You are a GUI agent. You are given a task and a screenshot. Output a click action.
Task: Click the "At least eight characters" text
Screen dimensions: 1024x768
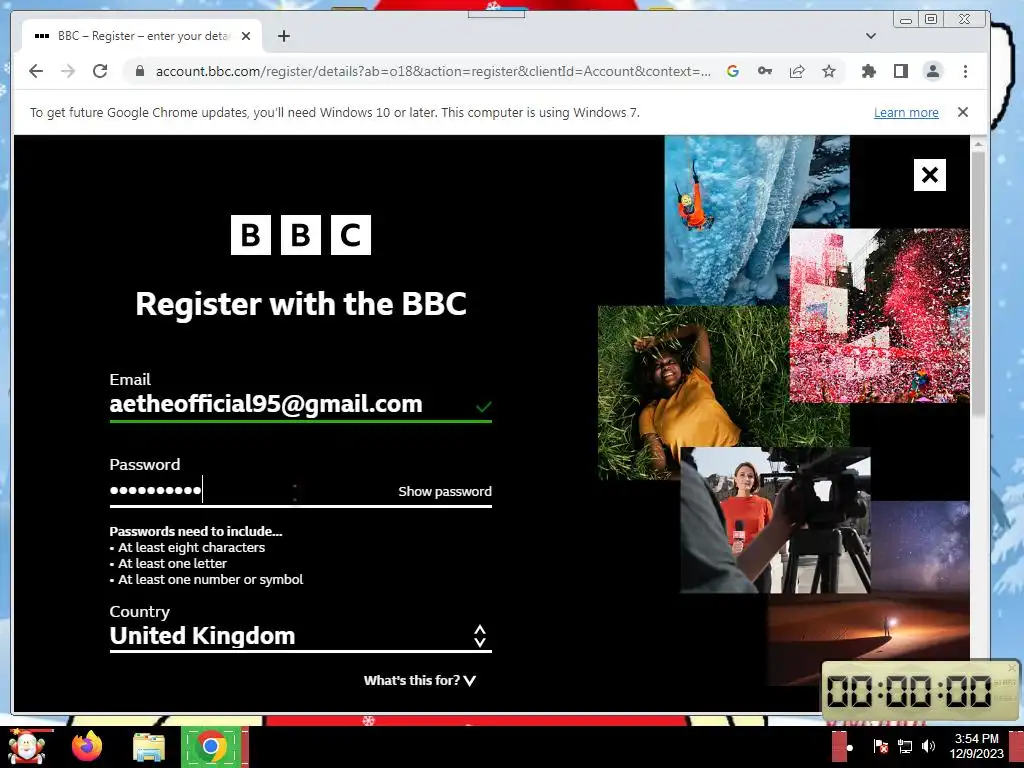pos(191,547)
